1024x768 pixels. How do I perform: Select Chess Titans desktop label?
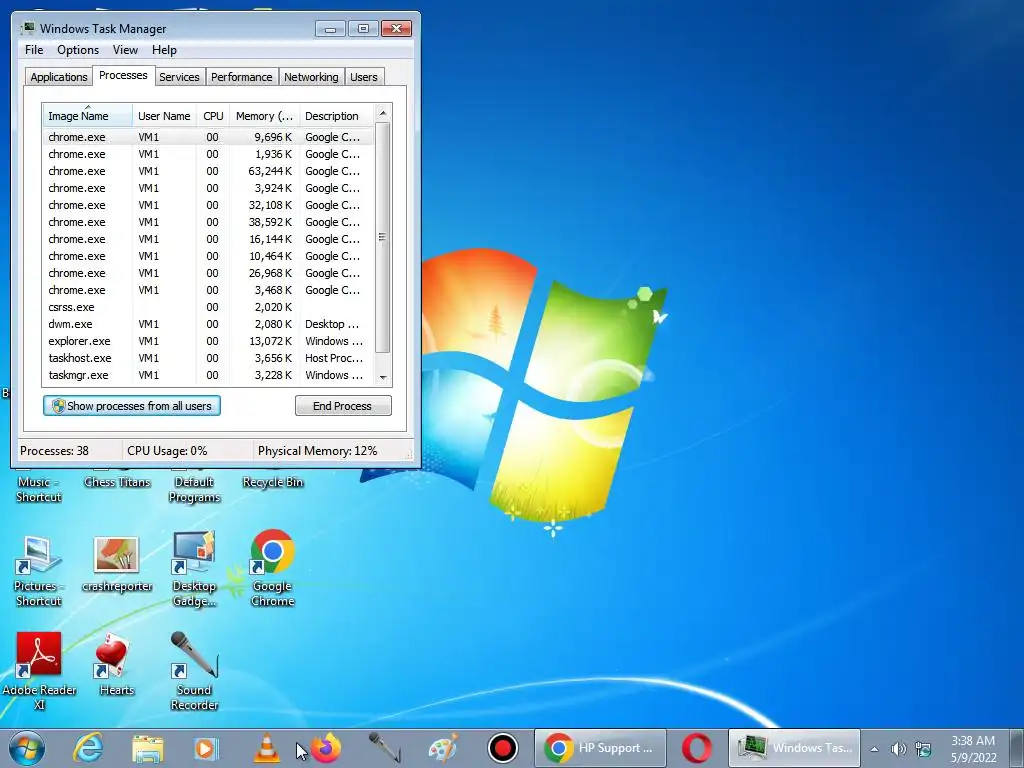point(117,482)
